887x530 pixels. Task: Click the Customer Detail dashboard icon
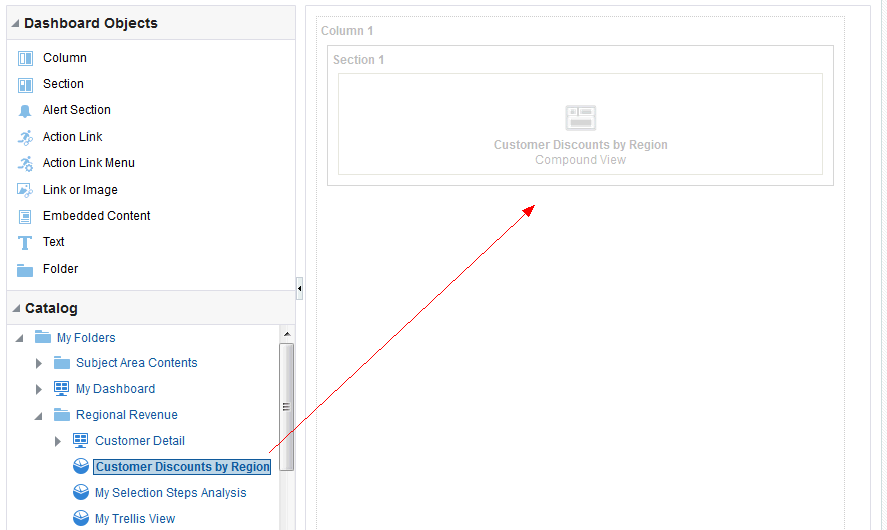(x=81, y=441)
